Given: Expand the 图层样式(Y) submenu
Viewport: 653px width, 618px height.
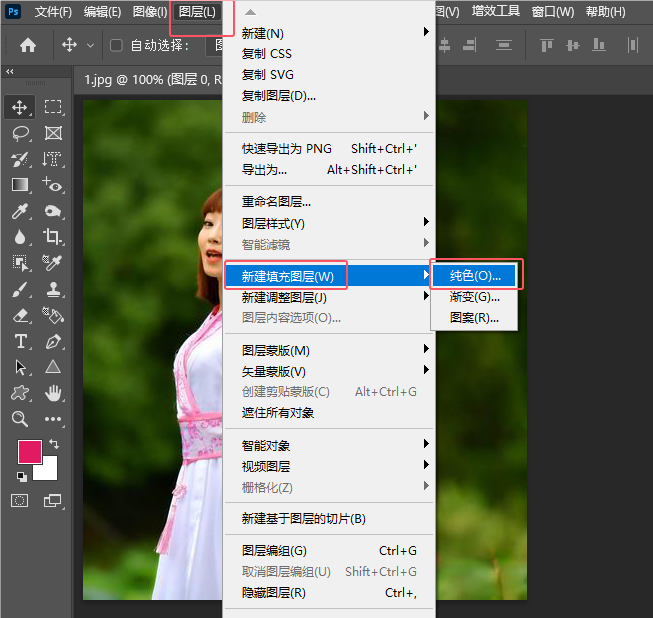Looking at the screenshot, I should 329,223.
